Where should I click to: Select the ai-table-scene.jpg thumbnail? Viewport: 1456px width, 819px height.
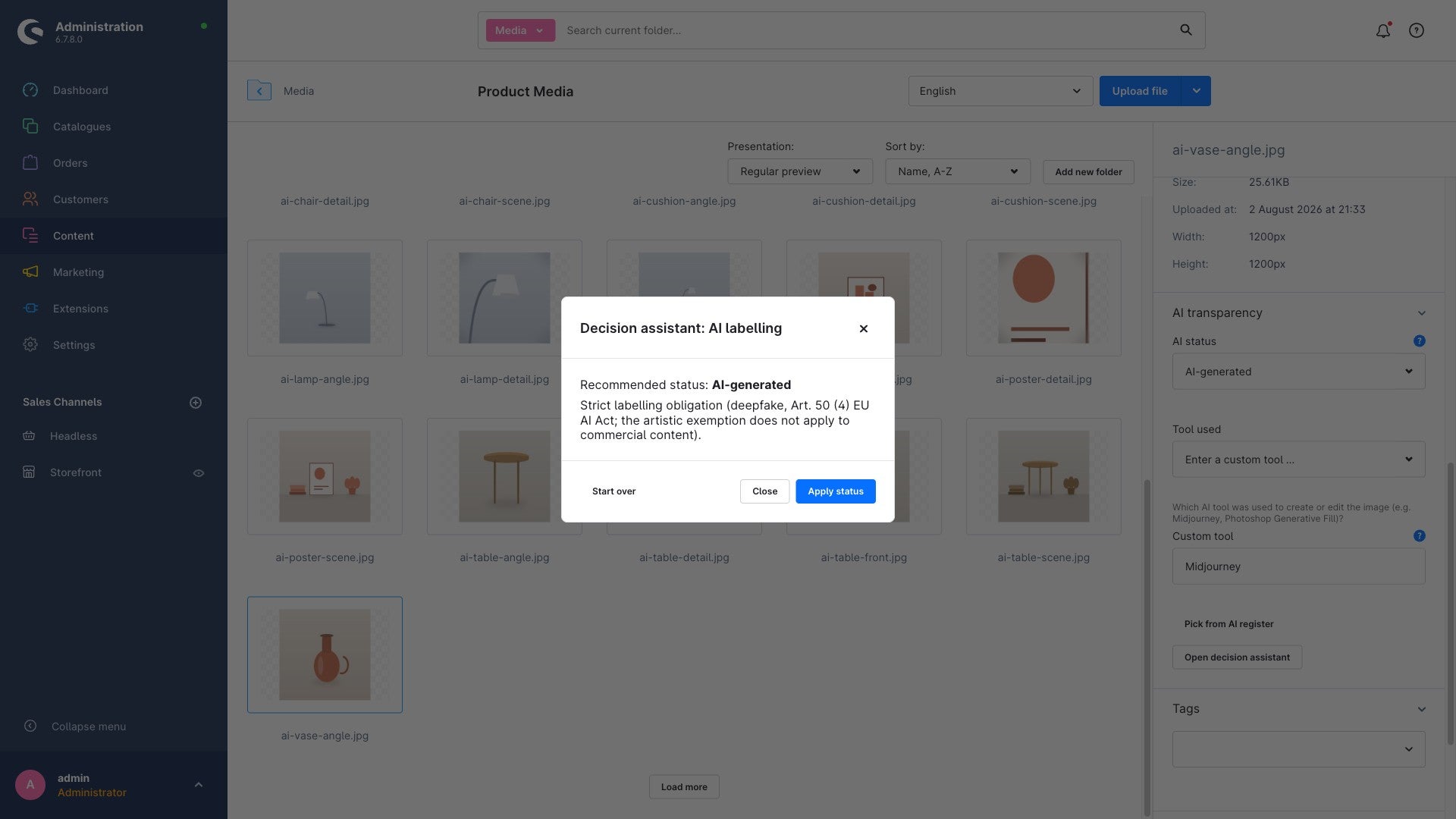coord(1043,476)
